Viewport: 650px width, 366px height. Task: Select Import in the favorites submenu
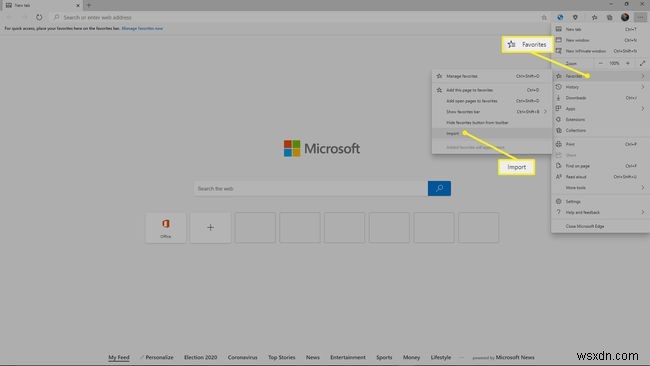[492, 133]
